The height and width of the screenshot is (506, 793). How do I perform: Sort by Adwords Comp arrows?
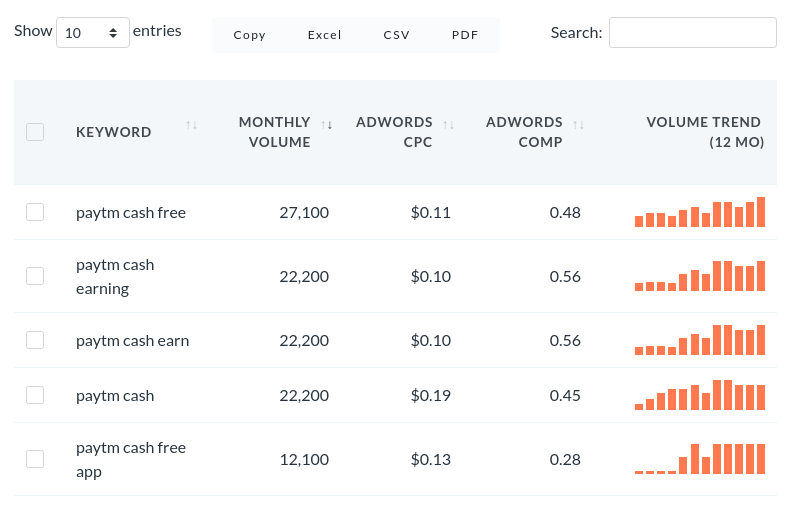coord(579,125)
